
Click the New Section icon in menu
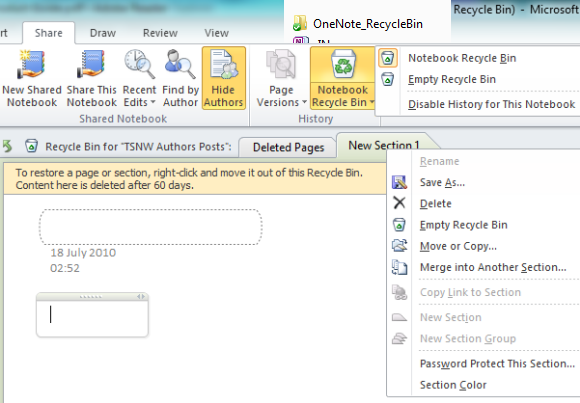(x=399, y=317)
